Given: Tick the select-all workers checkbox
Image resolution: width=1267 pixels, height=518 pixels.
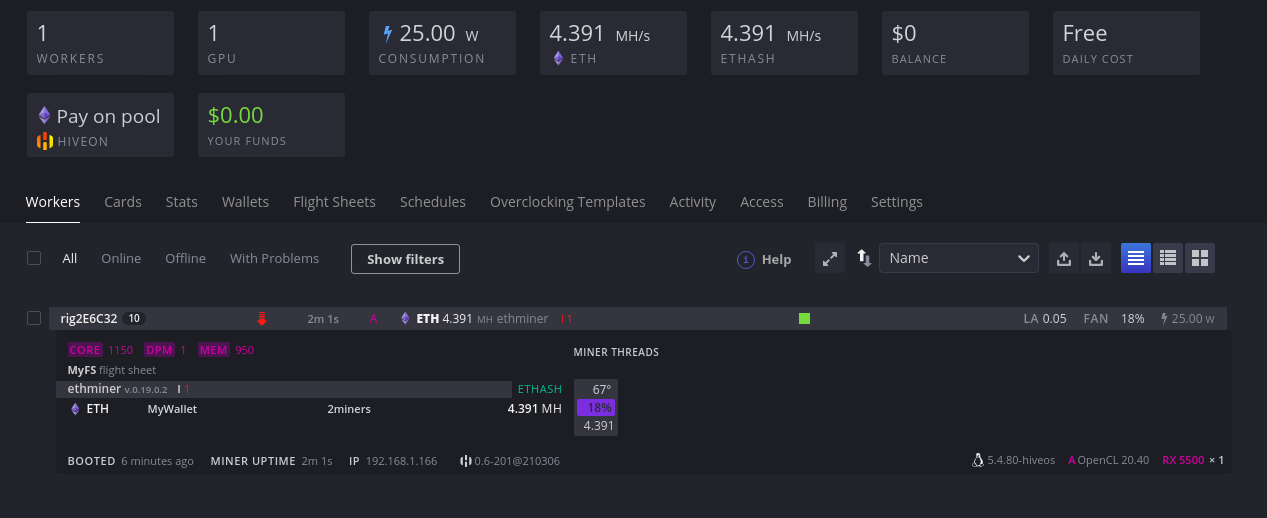Looking at the screenshot, I should coord(34,258).
